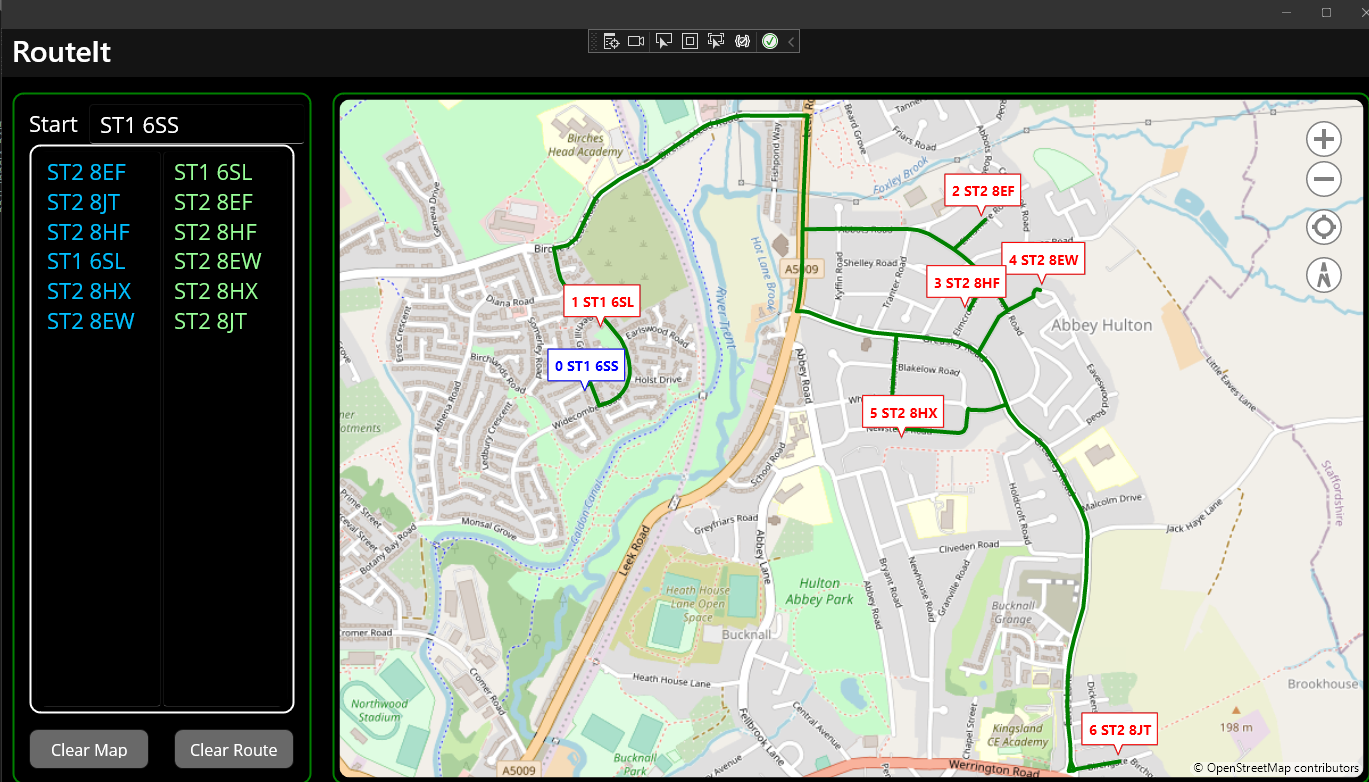Toggle the square outline adorner icon
The height and width of the screenshot is (782, 1369).
tap(689, 41)
